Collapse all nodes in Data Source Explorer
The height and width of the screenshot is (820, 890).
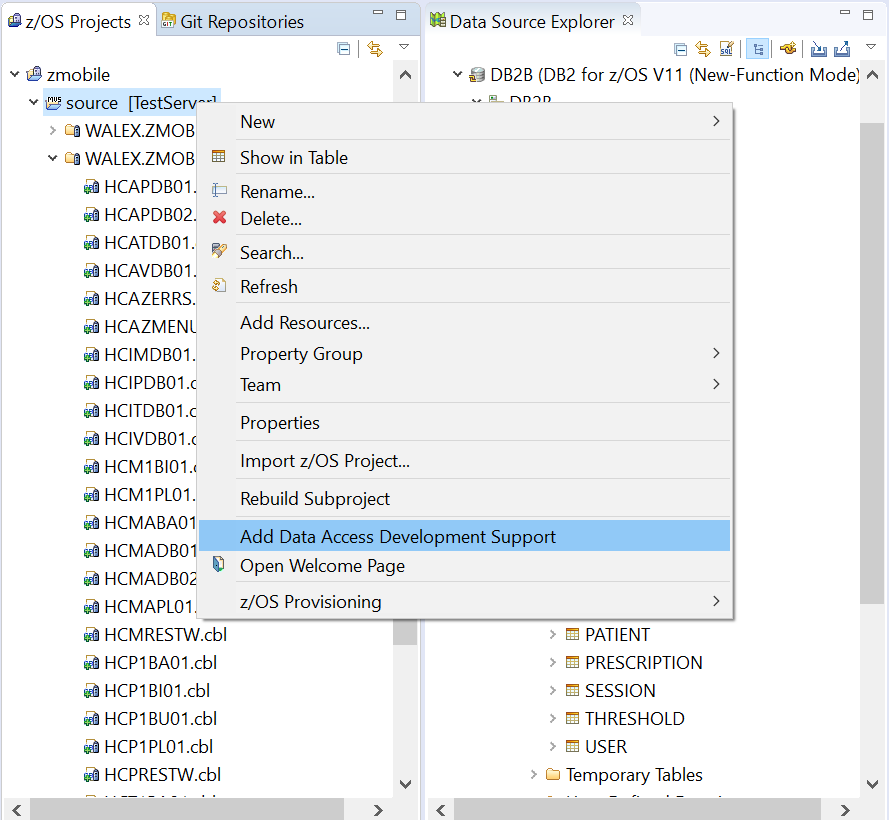click(680, 48)
